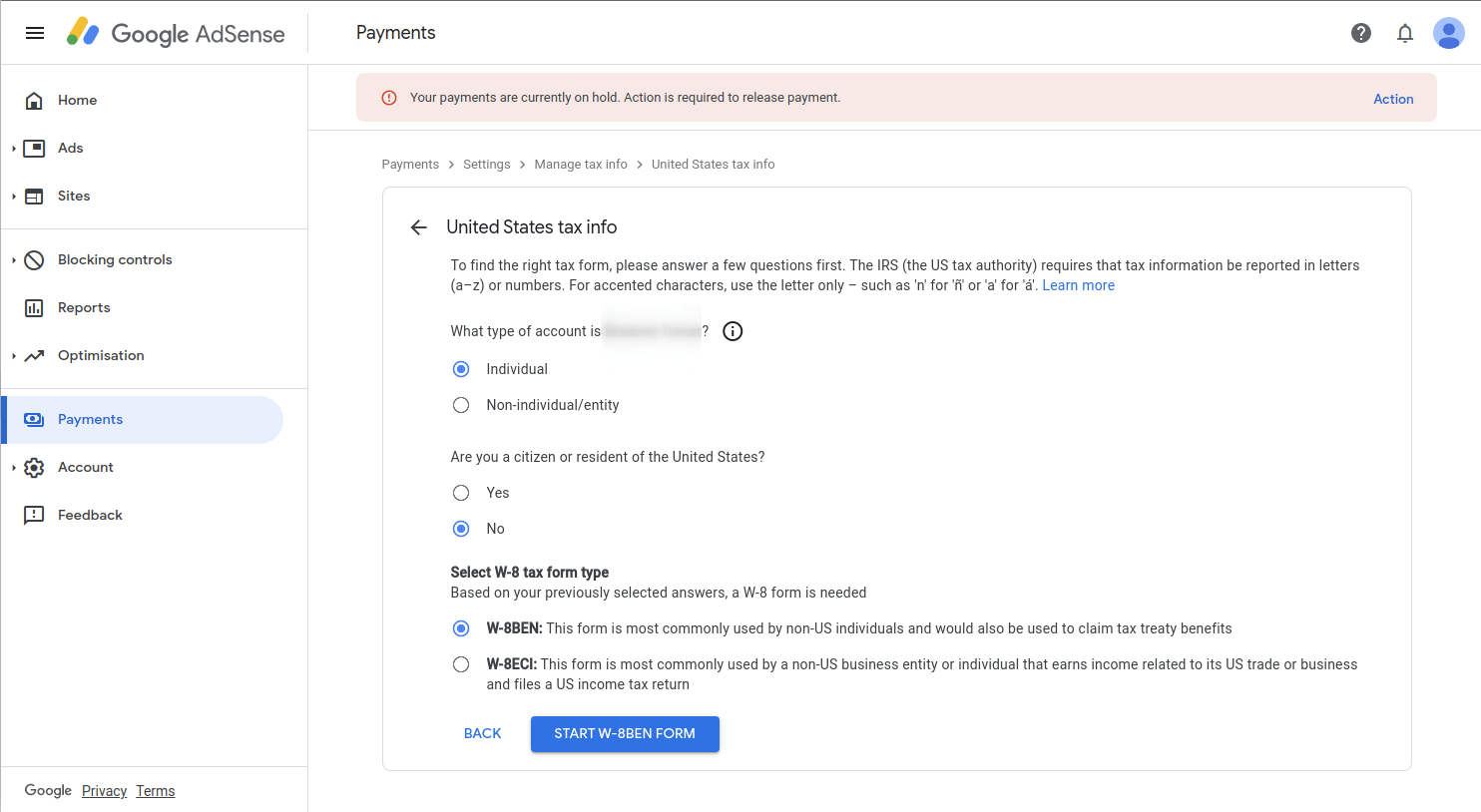Open the Terms link in footer

pyautogui.click(x=156, y=791)
